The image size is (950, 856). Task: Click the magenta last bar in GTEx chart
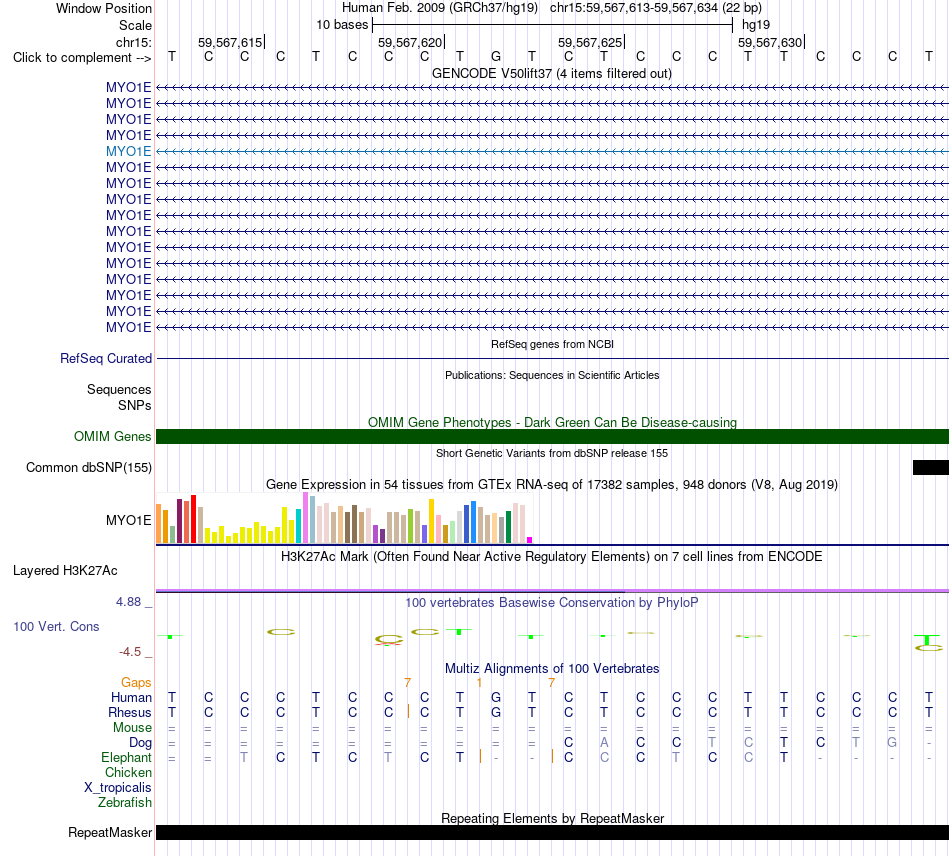click(530, 540)
